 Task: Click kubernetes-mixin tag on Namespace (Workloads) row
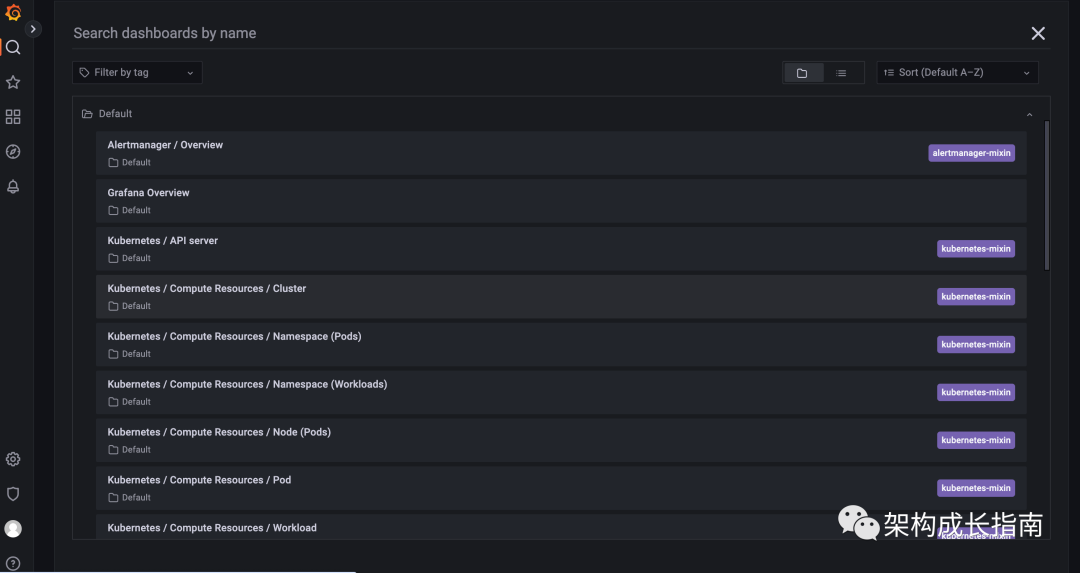pos(976,392)
